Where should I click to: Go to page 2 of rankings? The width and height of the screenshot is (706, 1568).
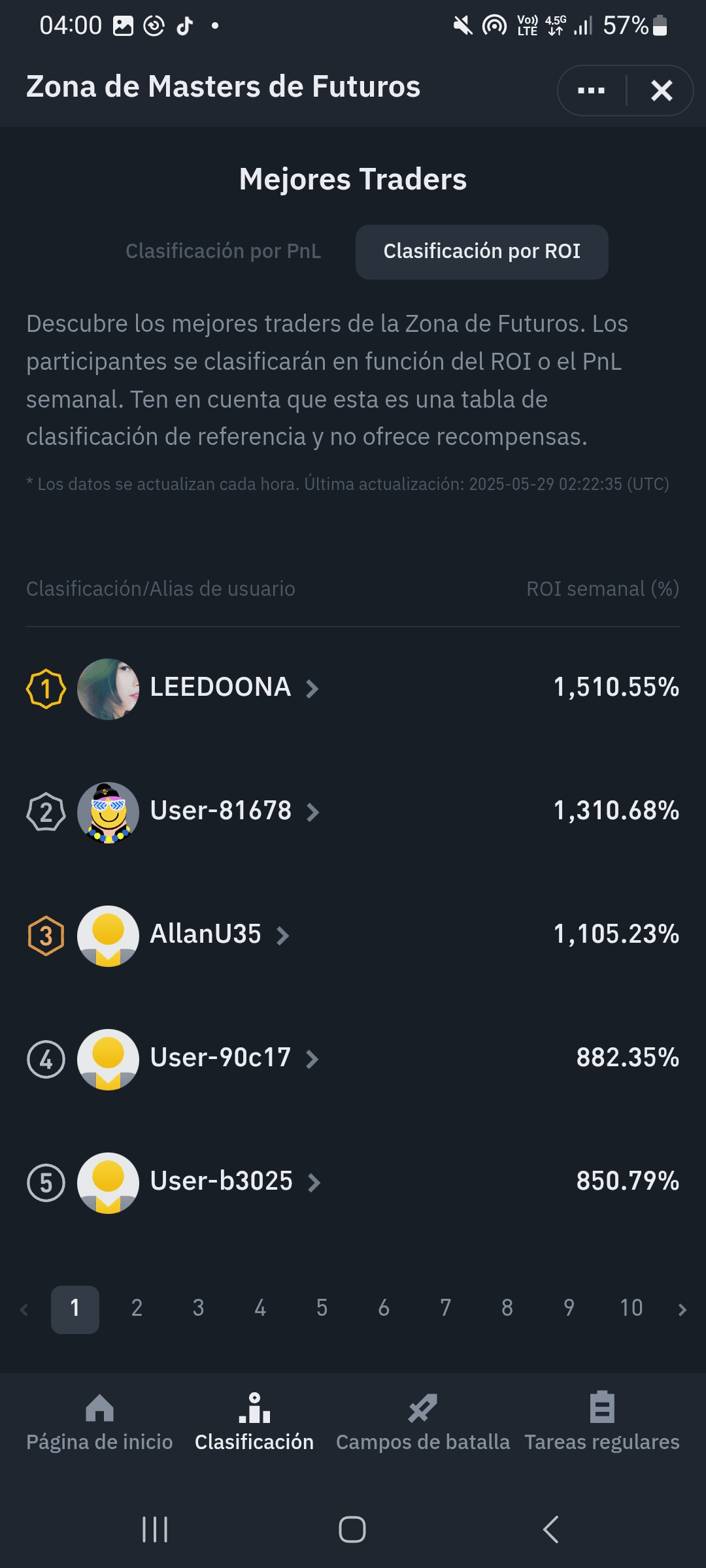137,1308
